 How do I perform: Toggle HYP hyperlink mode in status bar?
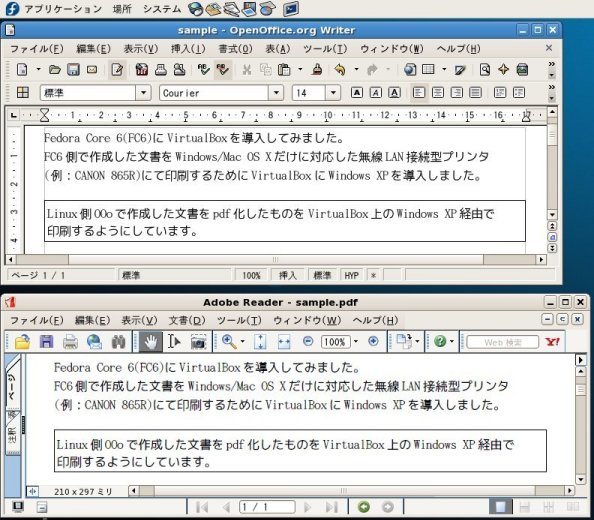(351, 275)
